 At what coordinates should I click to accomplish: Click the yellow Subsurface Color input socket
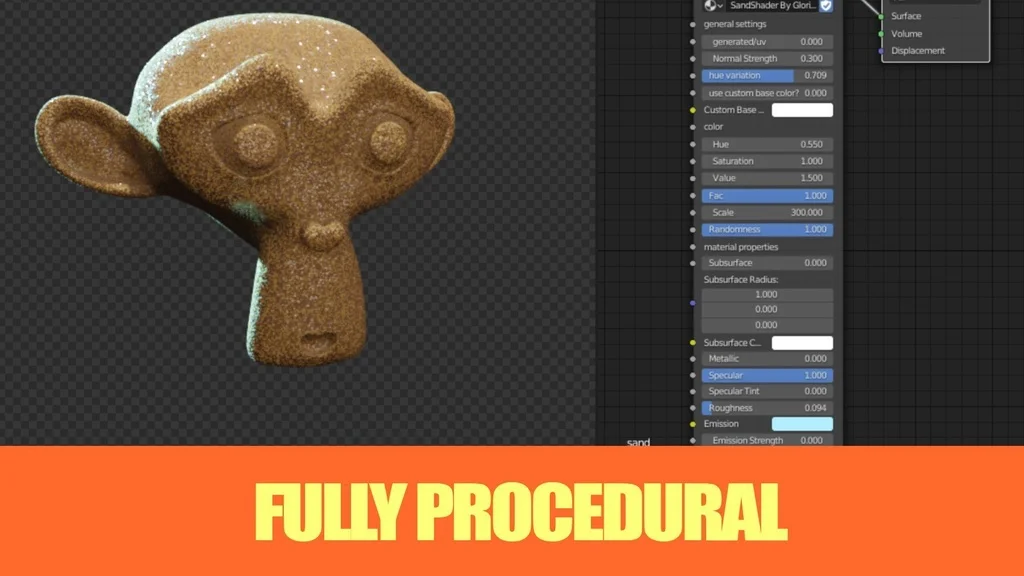691,342
